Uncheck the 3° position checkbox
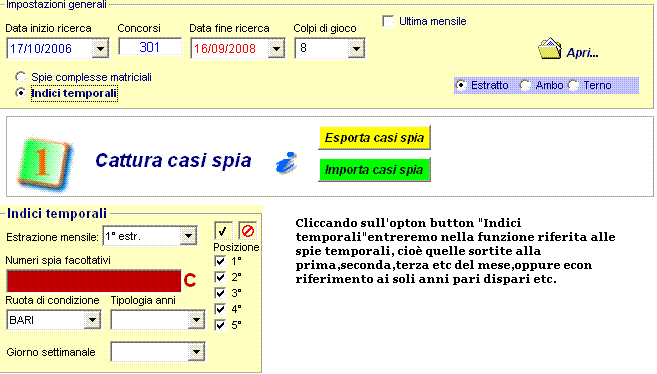The image size is (657, 374). point(220,293)
